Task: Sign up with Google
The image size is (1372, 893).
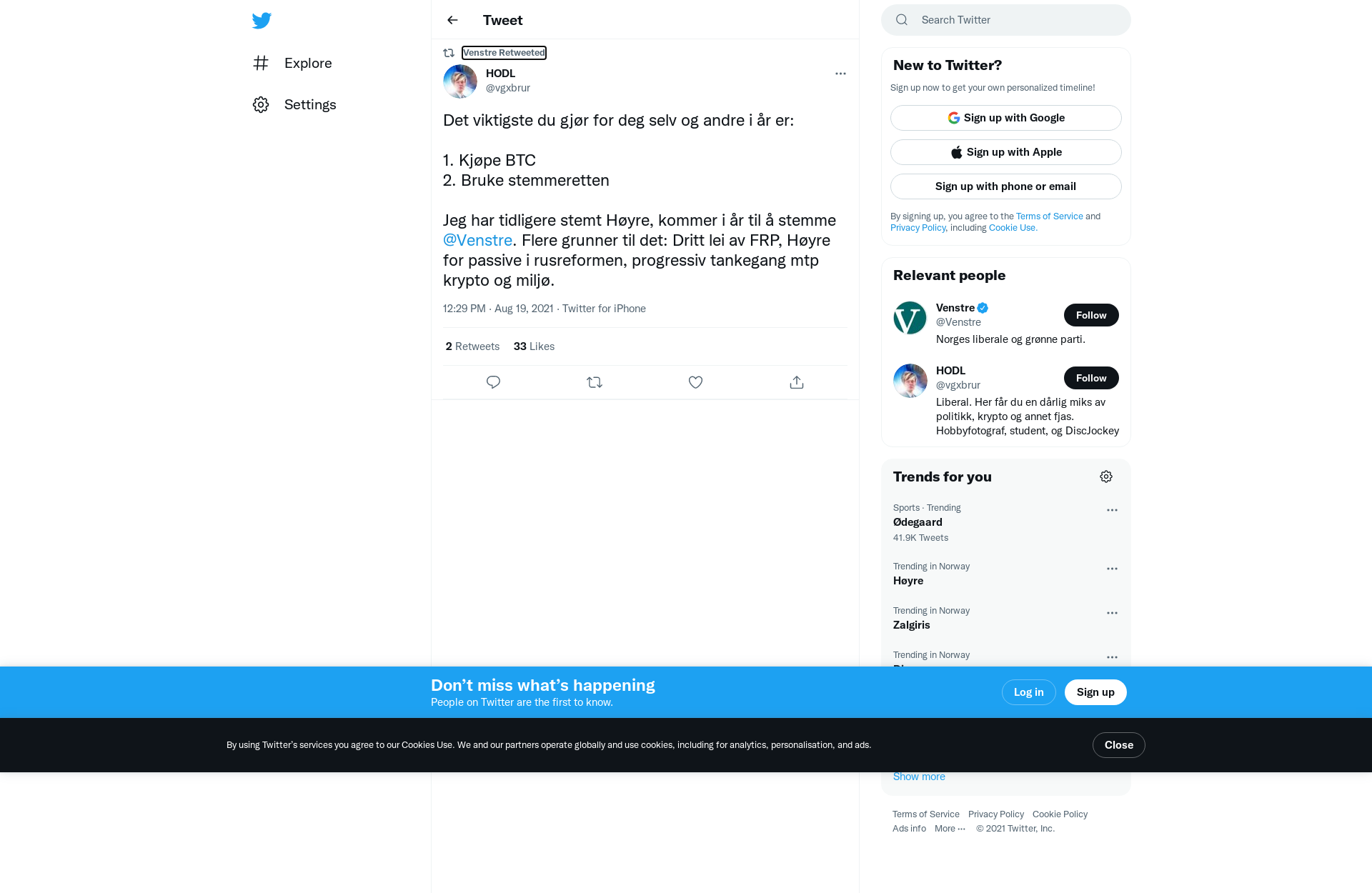Action: click(x=1005, y=118)
